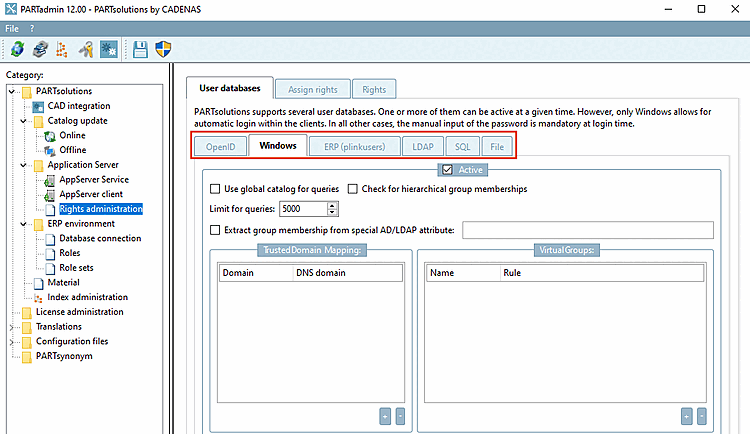This screenshot has width=750, height=434.
Task: Click the stacked servers toolbar icon
Action: pyautogui.click(x=40, y=49)
